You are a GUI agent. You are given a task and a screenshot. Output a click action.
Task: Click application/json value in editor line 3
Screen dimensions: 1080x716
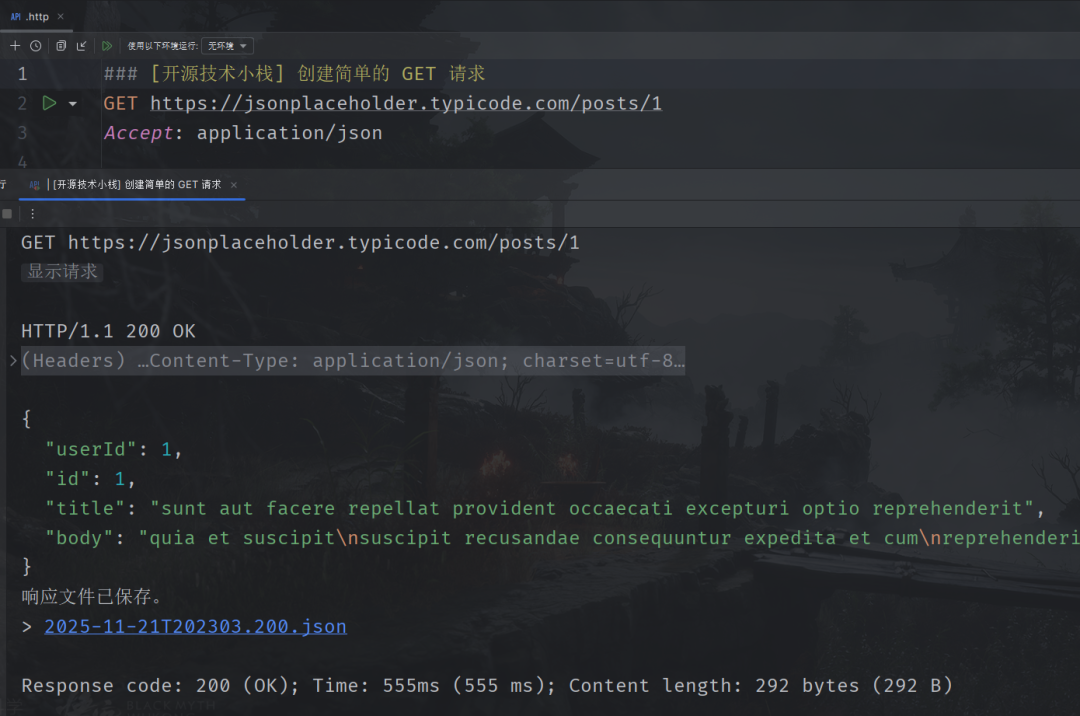[289, 133]
